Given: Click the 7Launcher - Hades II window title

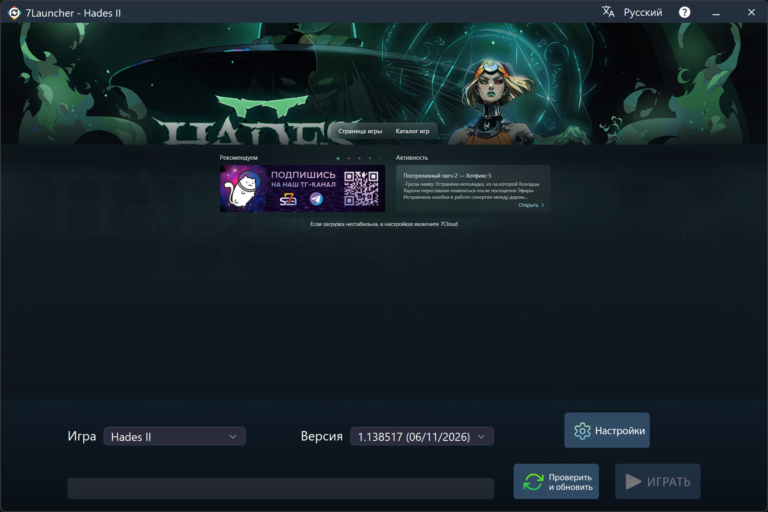Looking at the screenshot, I should coord(73,13).
